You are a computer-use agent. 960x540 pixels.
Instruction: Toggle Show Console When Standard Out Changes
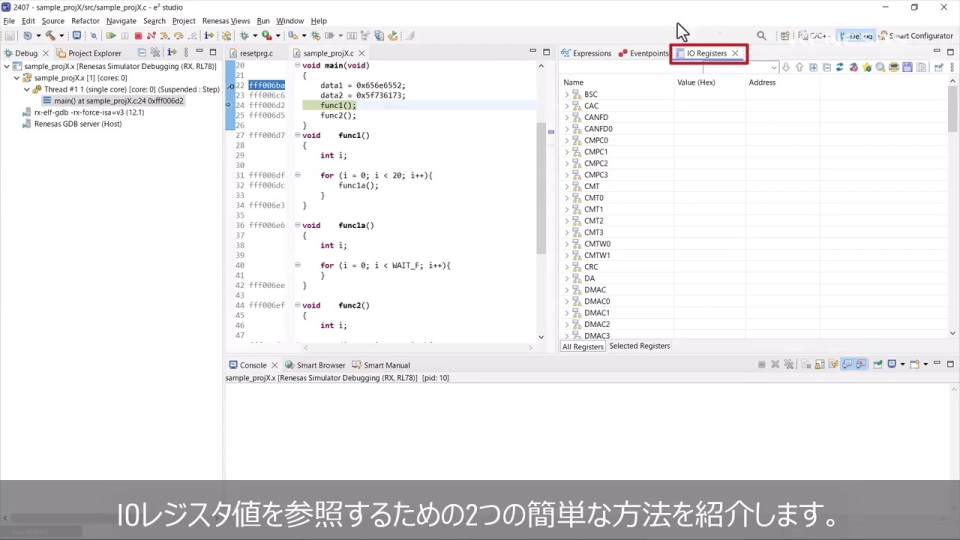(847, 365)
